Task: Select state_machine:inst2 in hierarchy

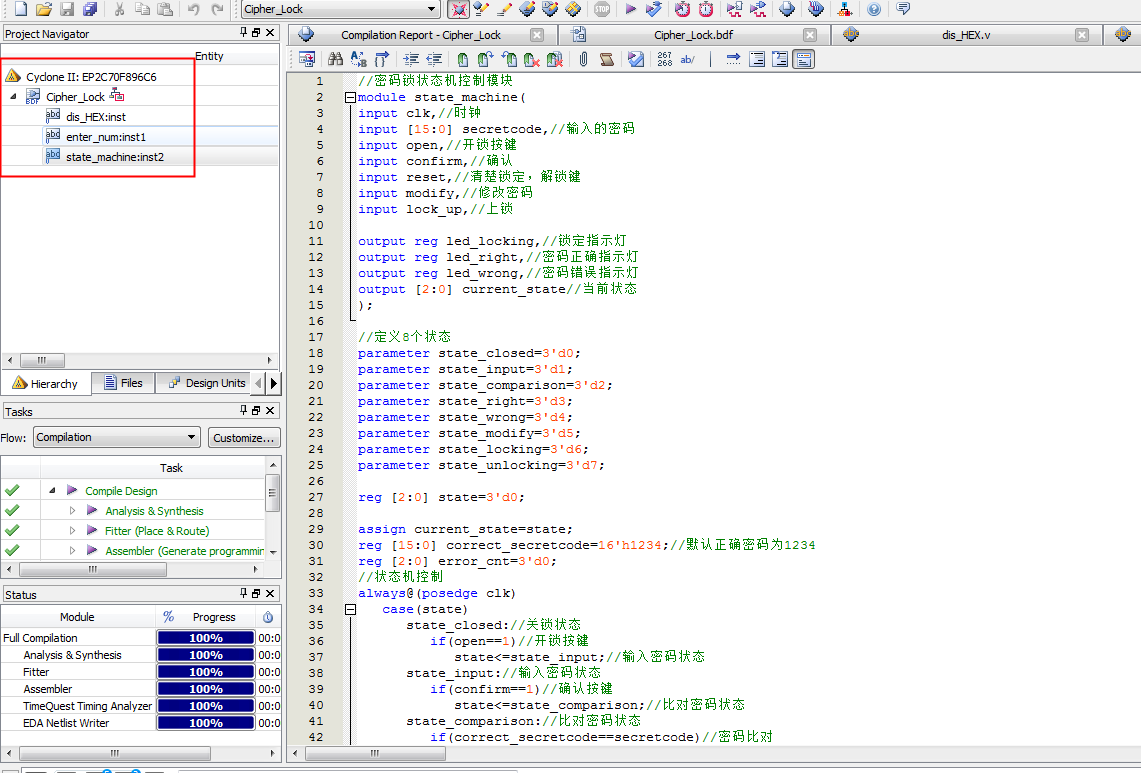Action: (x=114, y=157)
